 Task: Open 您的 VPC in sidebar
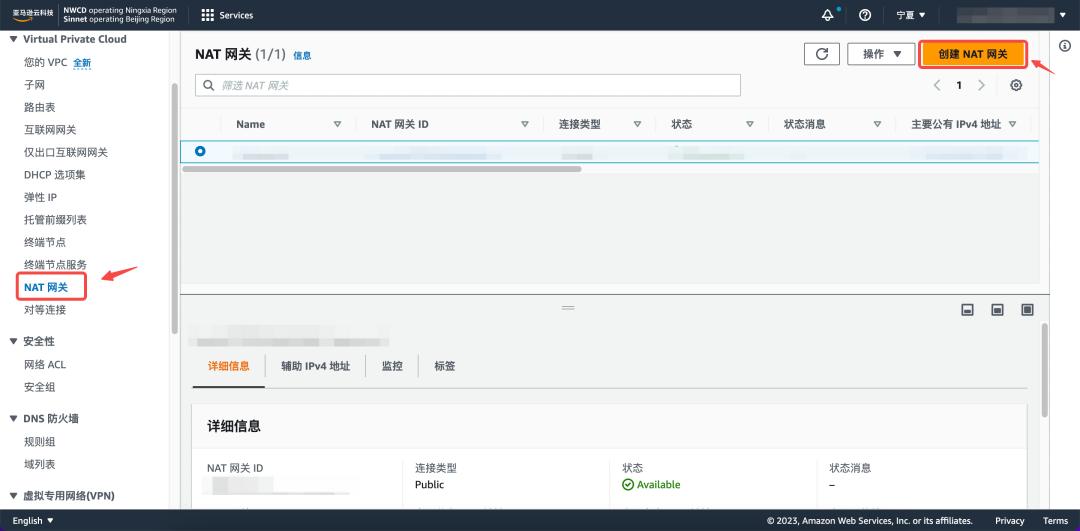(x=45, y=63)
